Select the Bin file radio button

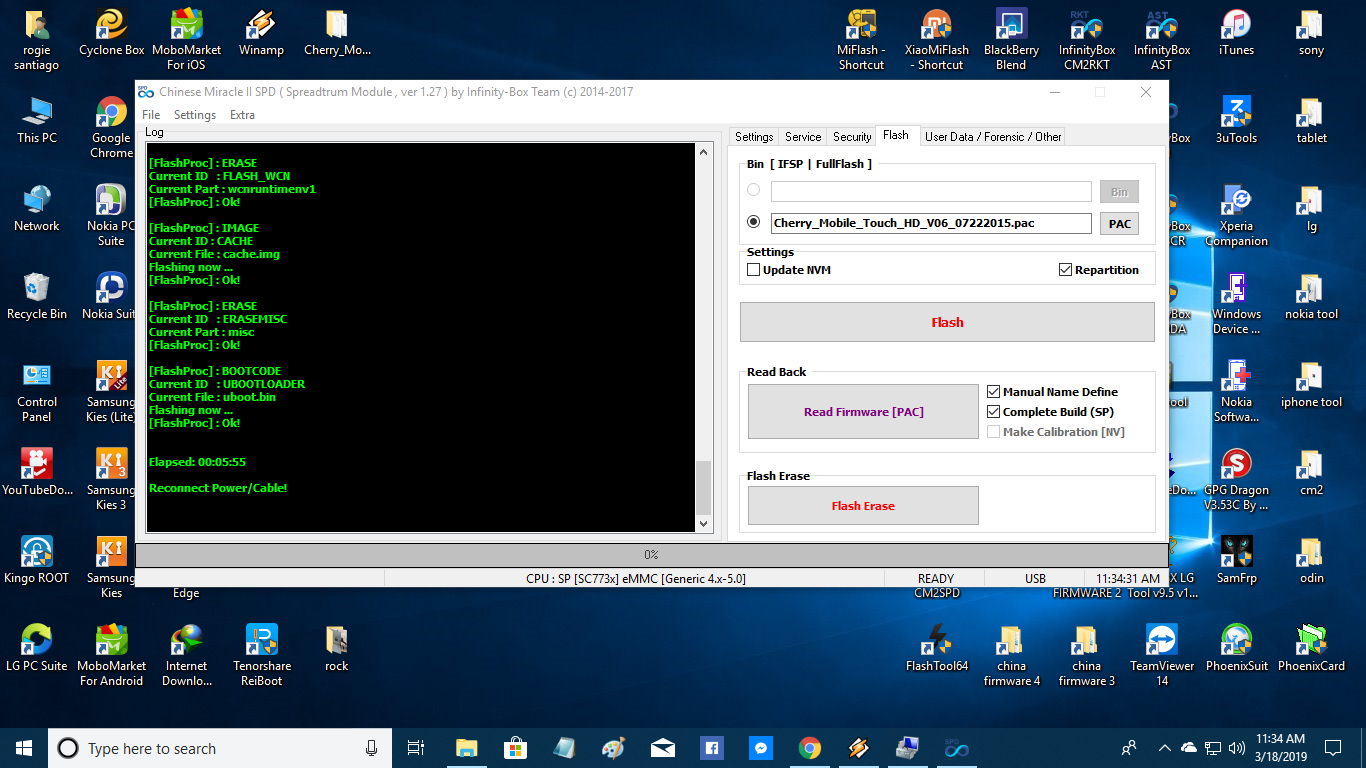tap(753, 190)
